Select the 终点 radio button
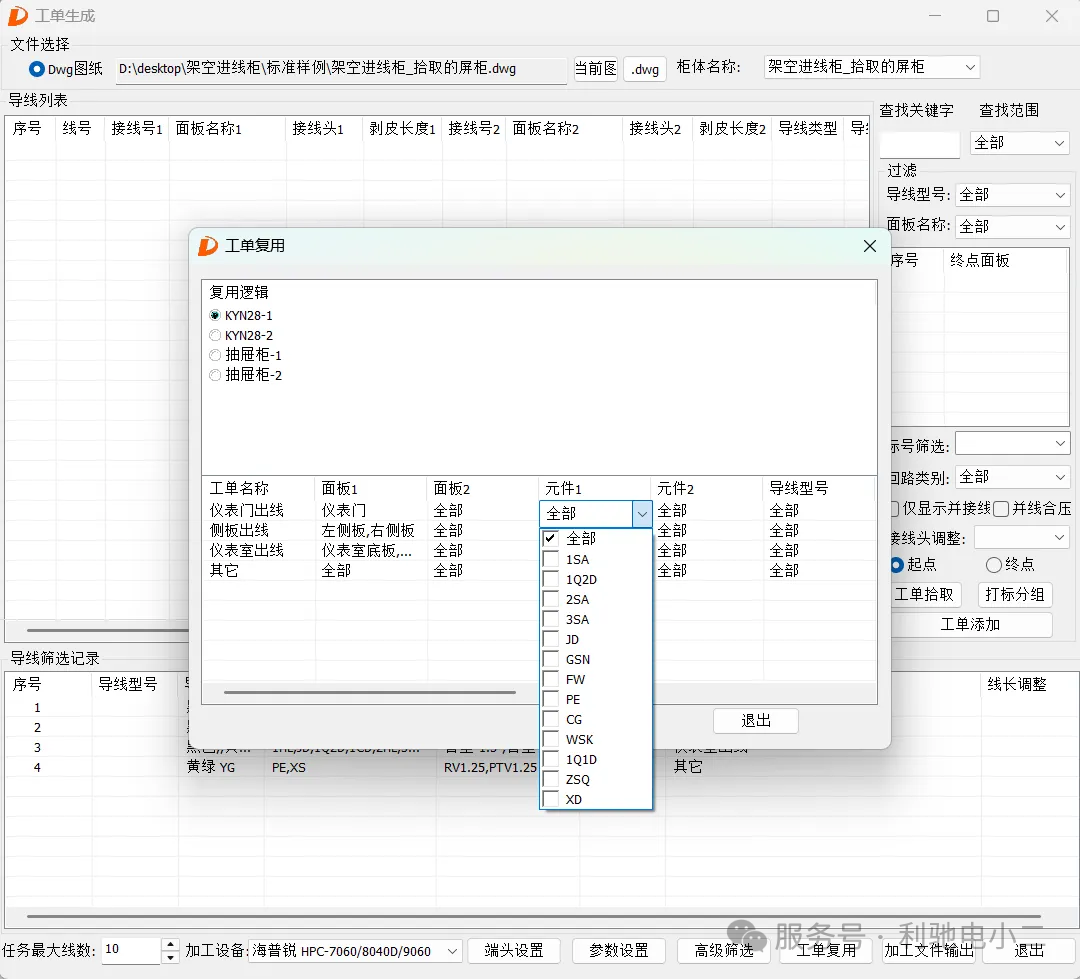 994,565
